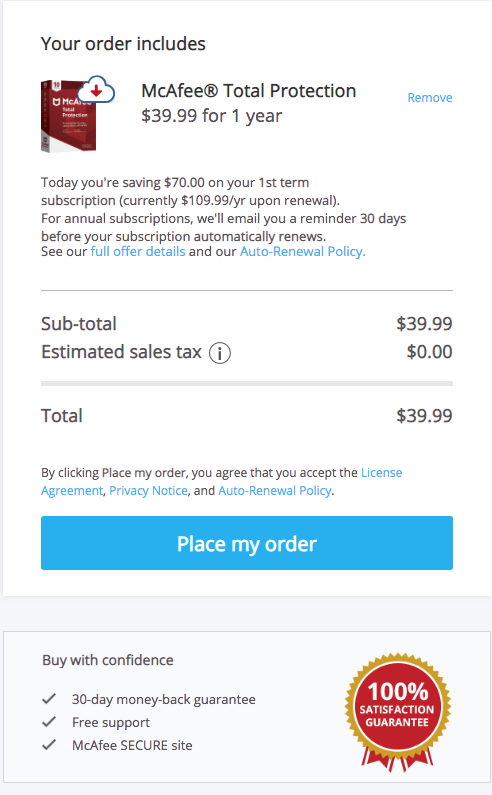Click the McAfee Total Protection box image

click(69, 116)
